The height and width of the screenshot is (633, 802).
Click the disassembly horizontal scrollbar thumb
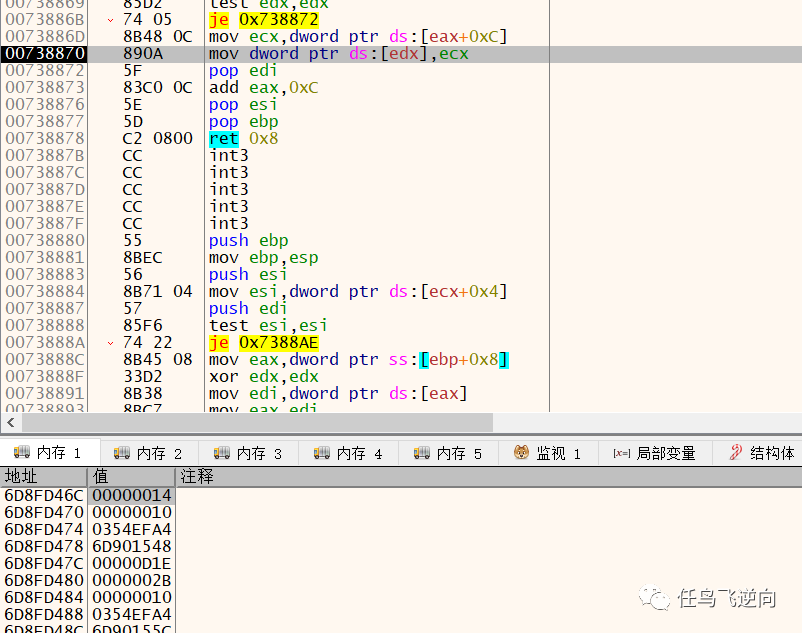point(257,422)
